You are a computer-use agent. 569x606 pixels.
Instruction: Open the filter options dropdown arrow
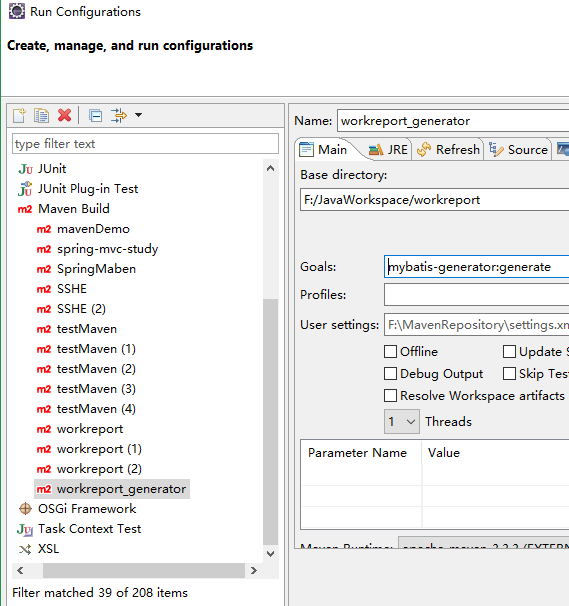point(138,115)
